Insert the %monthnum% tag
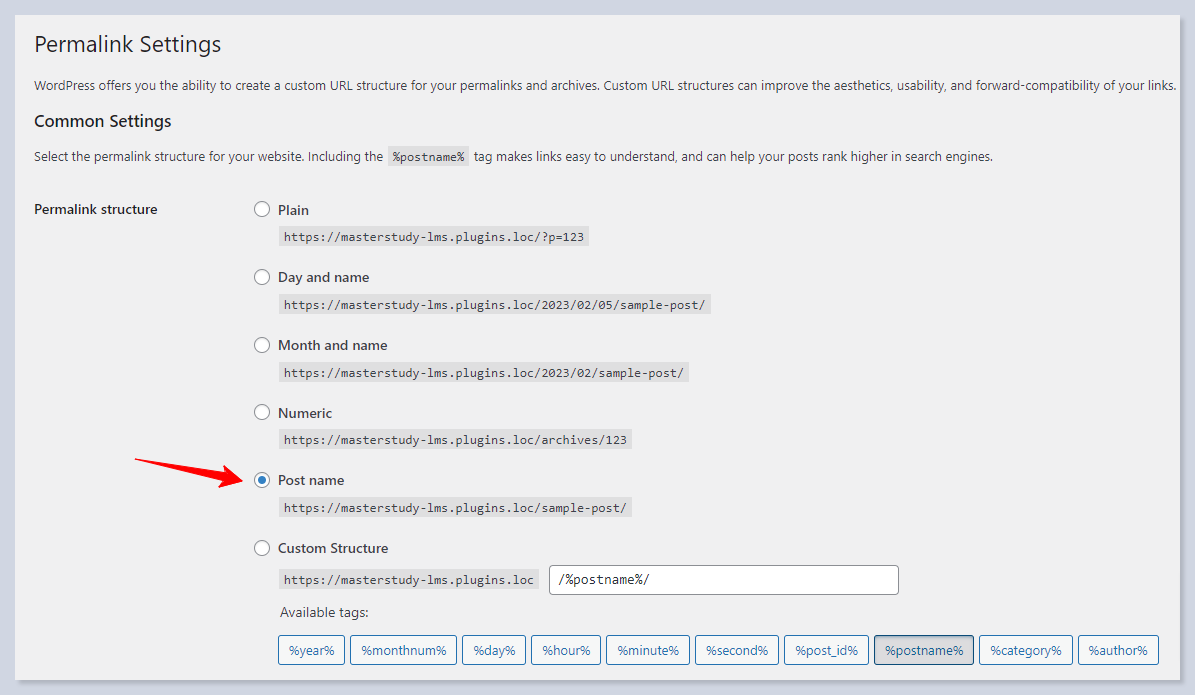Image resolution: width=1195 pixels, height=695 pixels. click(403, 650)
